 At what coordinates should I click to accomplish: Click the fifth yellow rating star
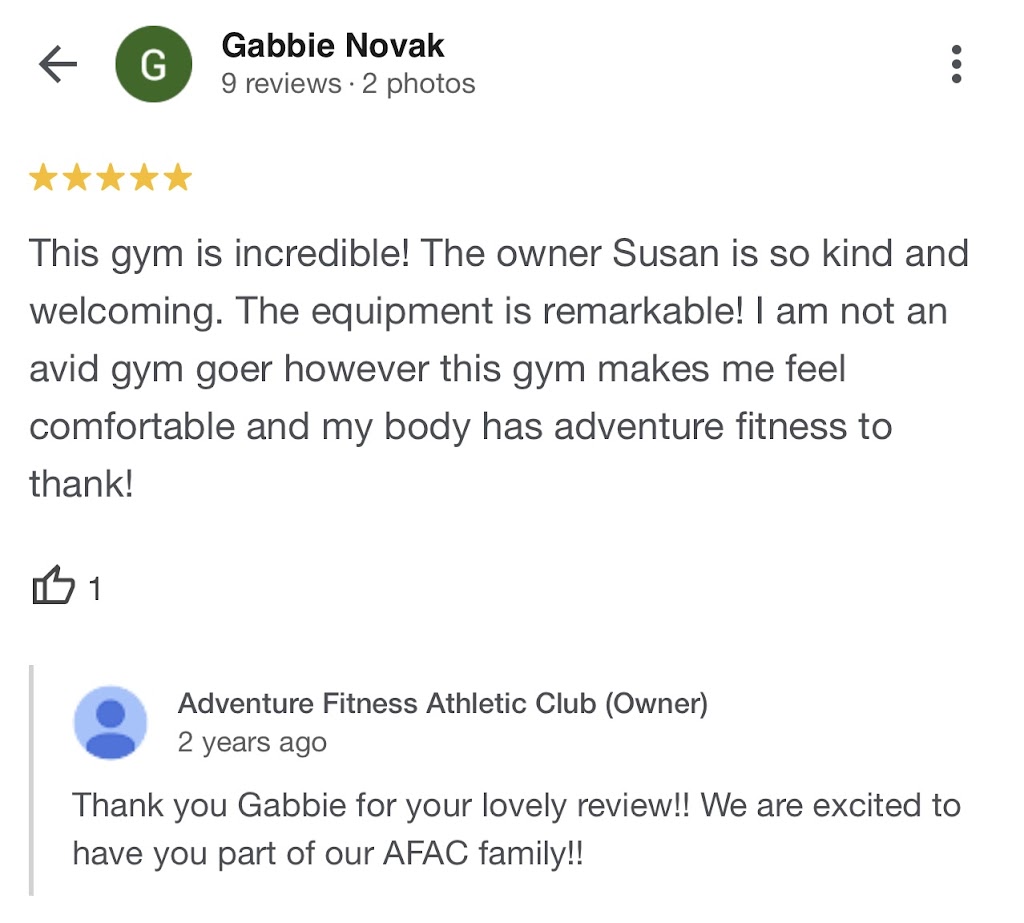(x=177, y=178)
